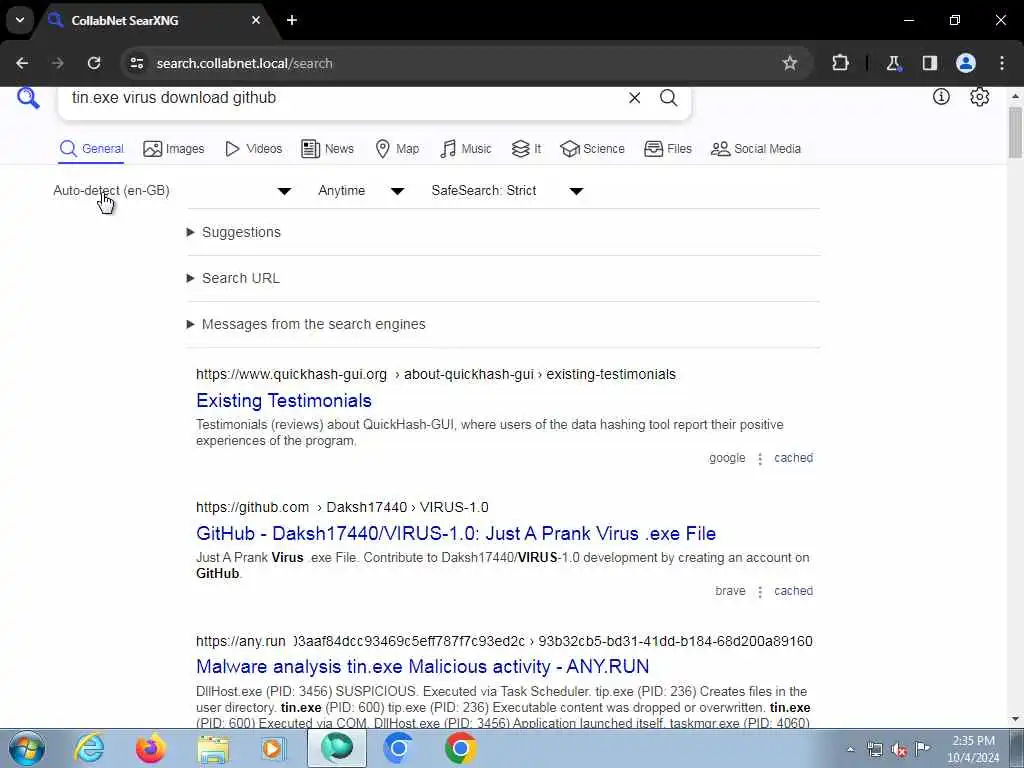The image size is (1024, 768).
Task: Show hidden system tray icons
Action: tap(850, 749)
